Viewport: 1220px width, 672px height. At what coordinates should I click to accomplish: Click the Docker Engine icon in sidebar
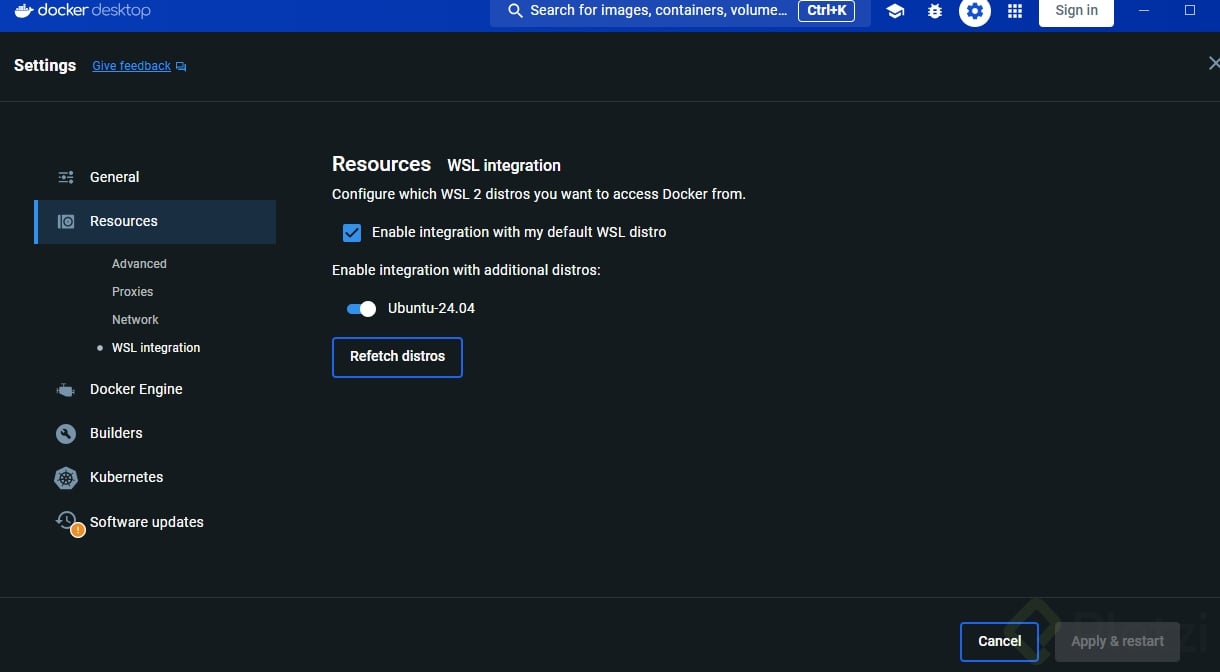coord(66,389)
